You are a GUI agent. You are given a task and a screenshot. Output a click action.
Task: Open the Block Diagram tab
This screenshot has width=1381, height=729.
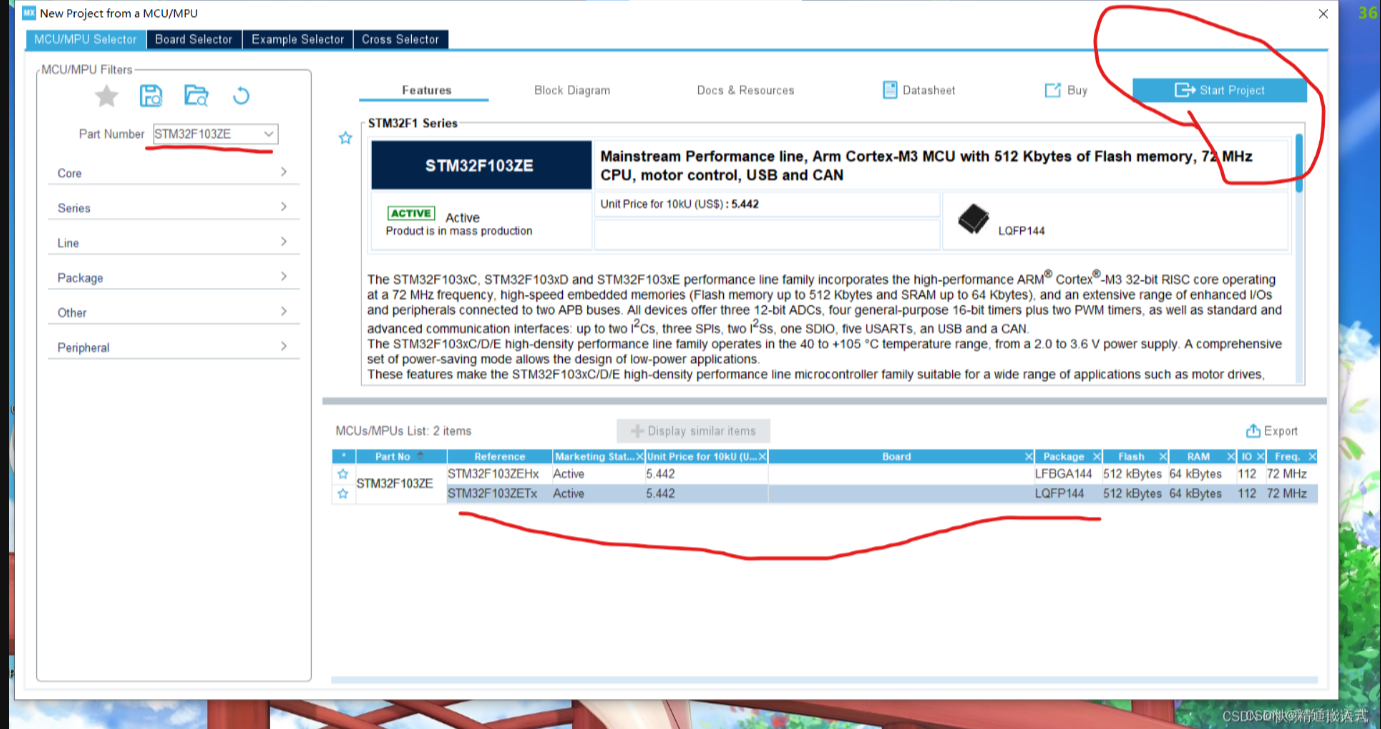coord(572,90)
